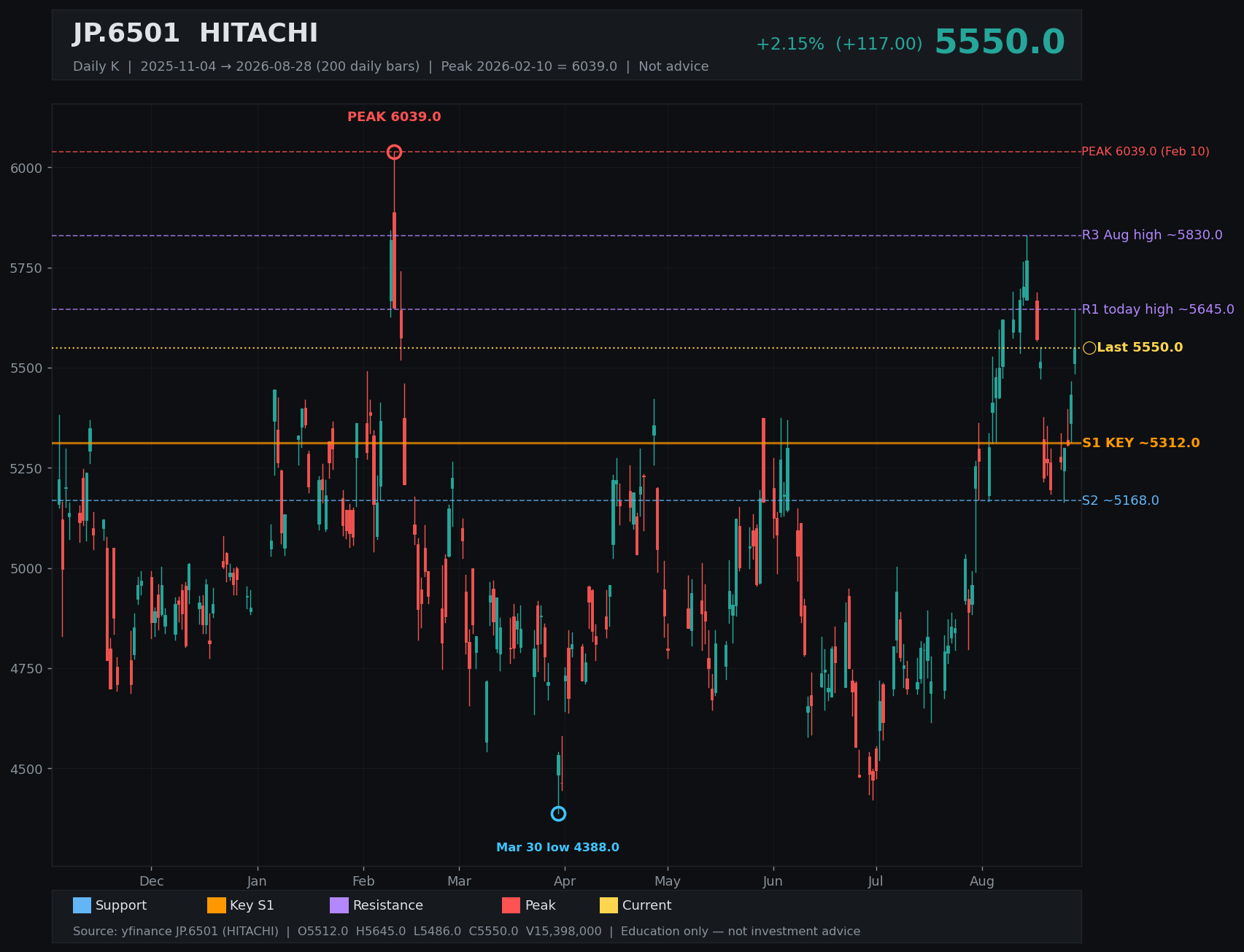Click the 5750 y-axis tick label
Image resolution: width=1244 pixels, height=952 pixels.
click(26, 268)
